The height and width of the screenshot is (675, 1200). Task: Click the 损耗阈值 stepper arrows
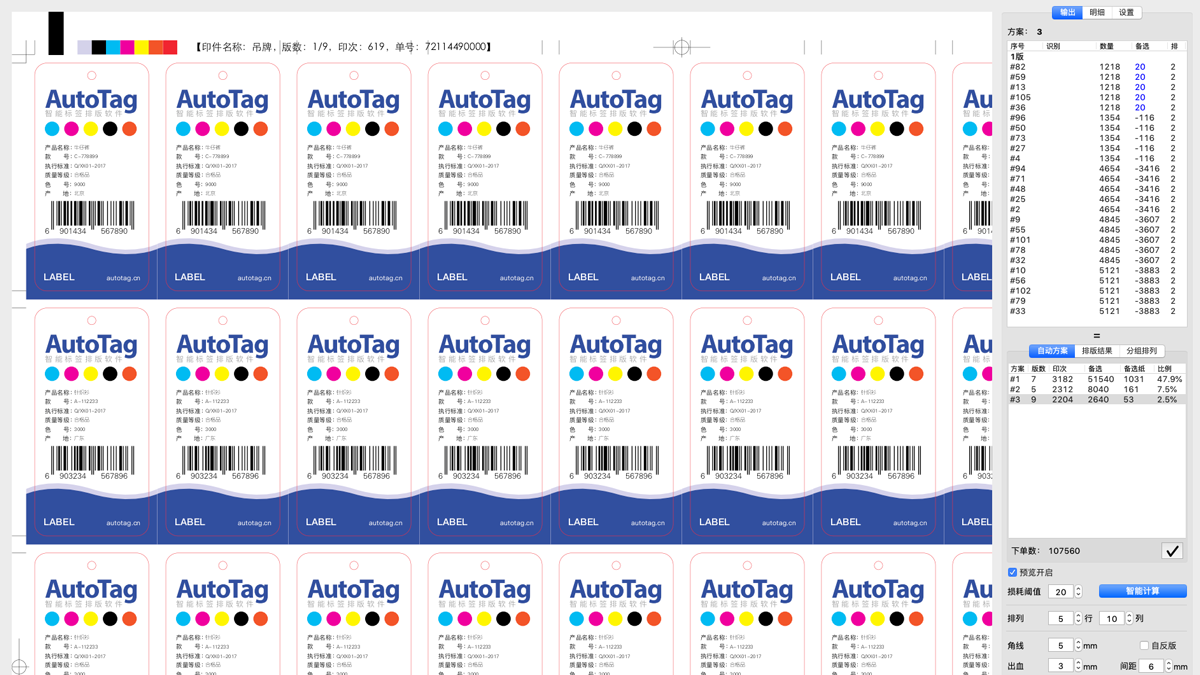1078,592
